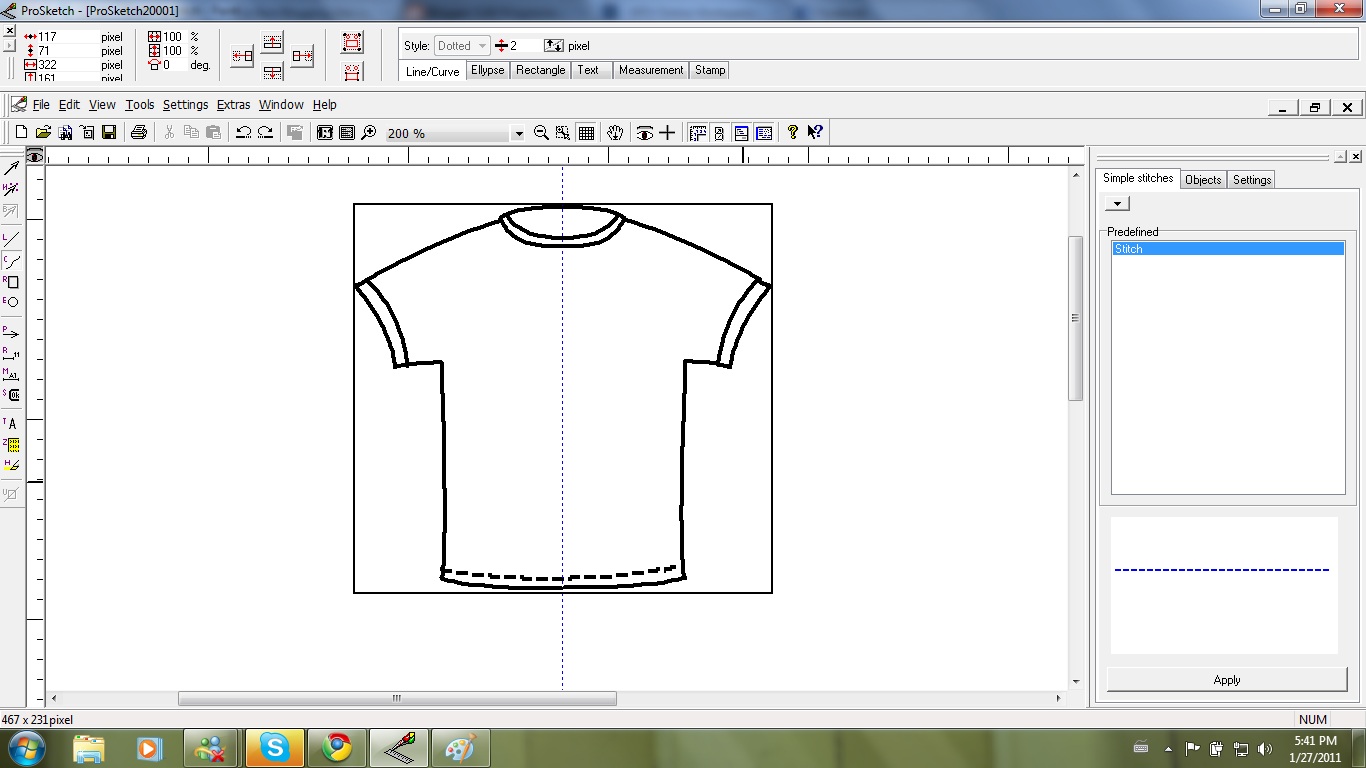Toggle the preview eye icon on the toolbar
Image resolution: width=1366 pixels, height=768 pixels.
click(645, 131)
